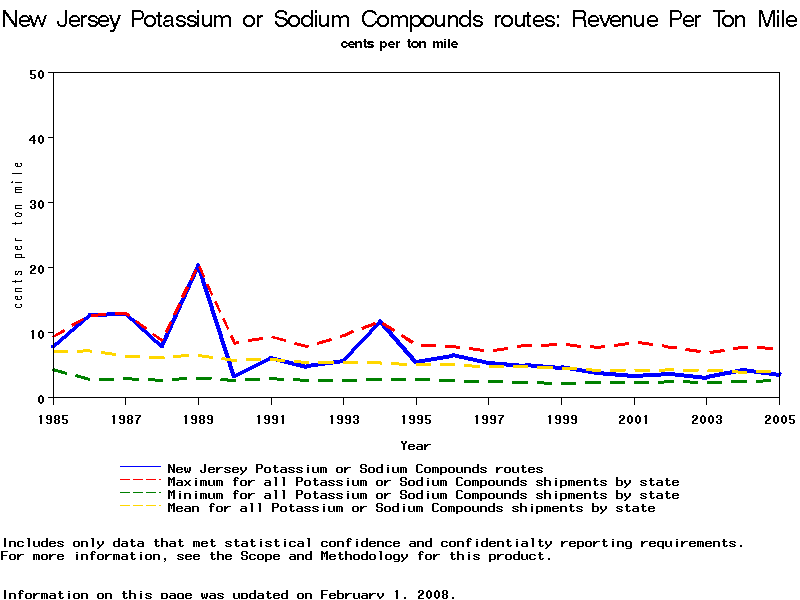Click the 50 value on y-axis
Screen dimensions: 800x600
38,73
